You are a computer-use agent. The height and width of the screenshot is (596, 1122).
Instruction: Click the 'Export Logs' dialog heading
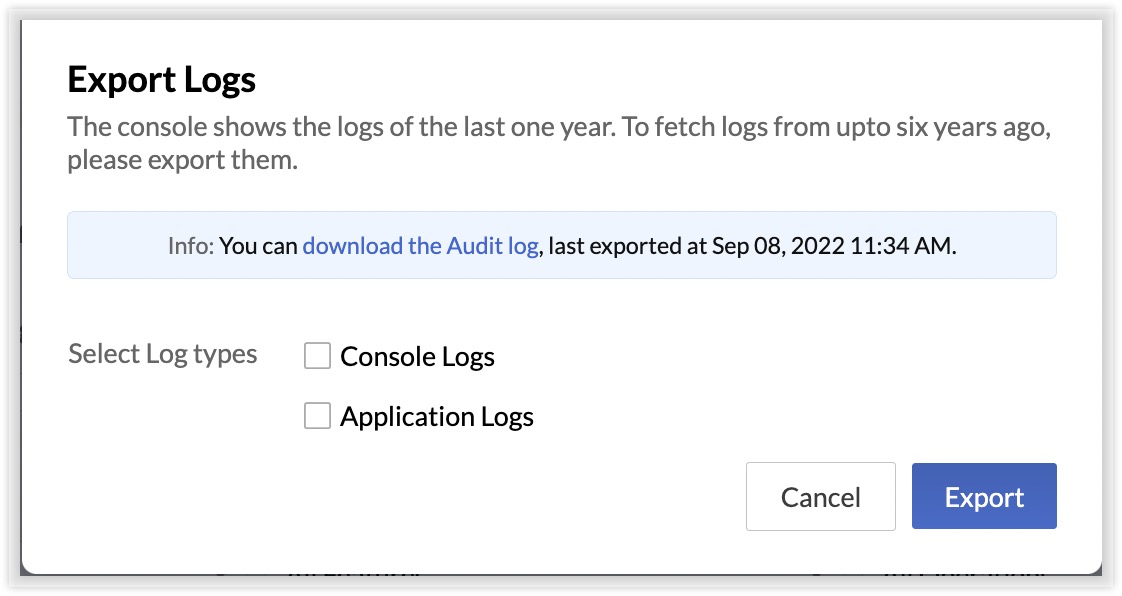pyautogui.click(x=162, y=79)
